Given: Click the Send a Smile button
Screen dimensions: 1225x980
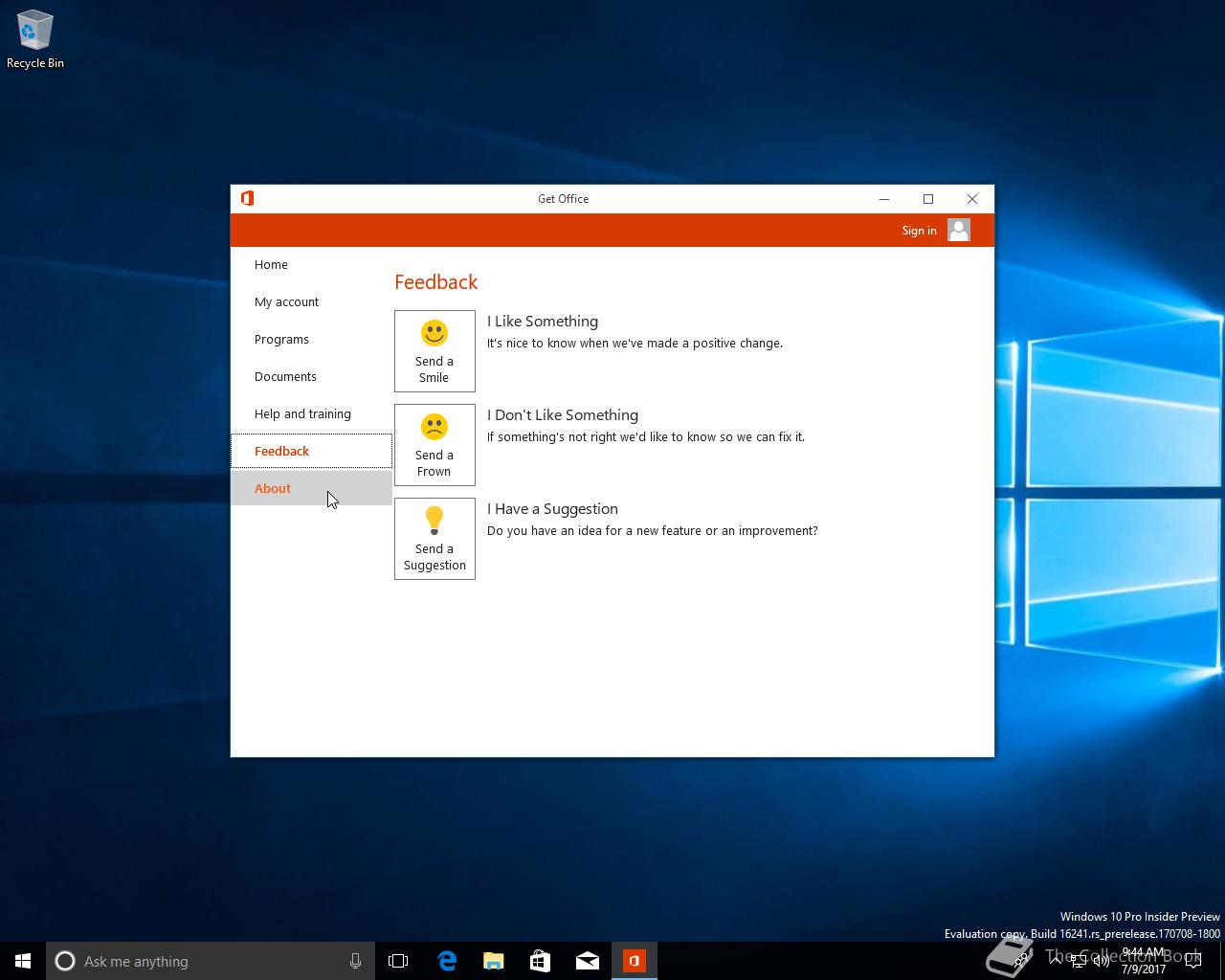Looking at the screenshot, I should [x=434, y=350].
